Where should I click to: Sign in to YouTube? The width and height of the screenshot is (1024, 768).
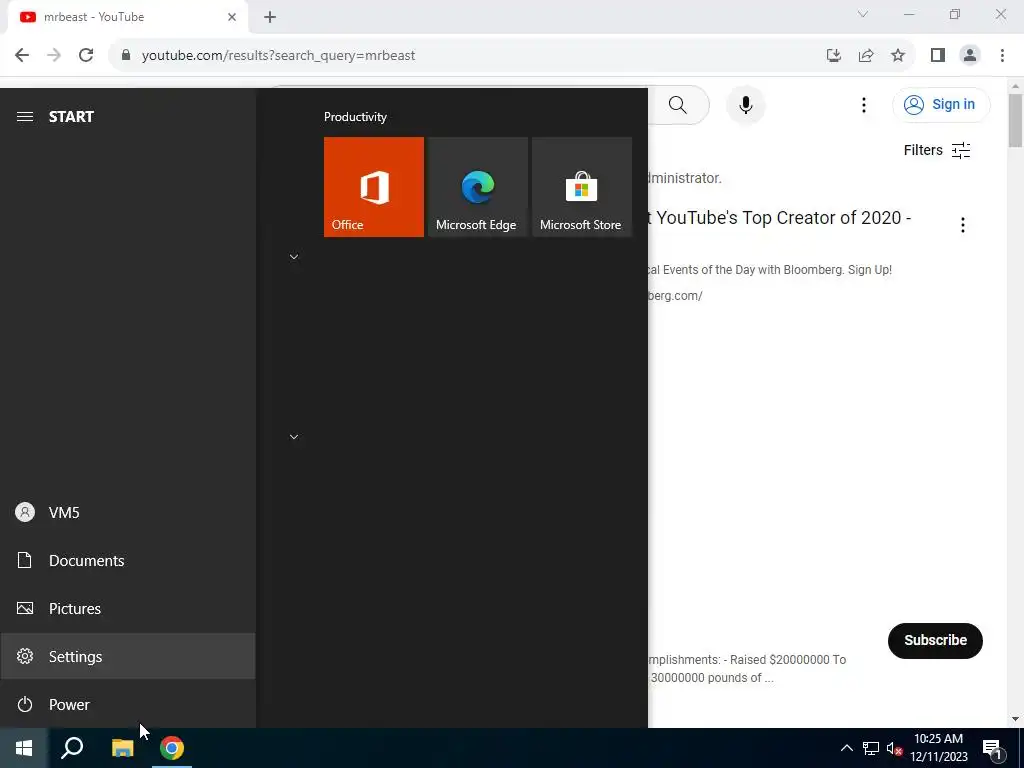[941, 104]
